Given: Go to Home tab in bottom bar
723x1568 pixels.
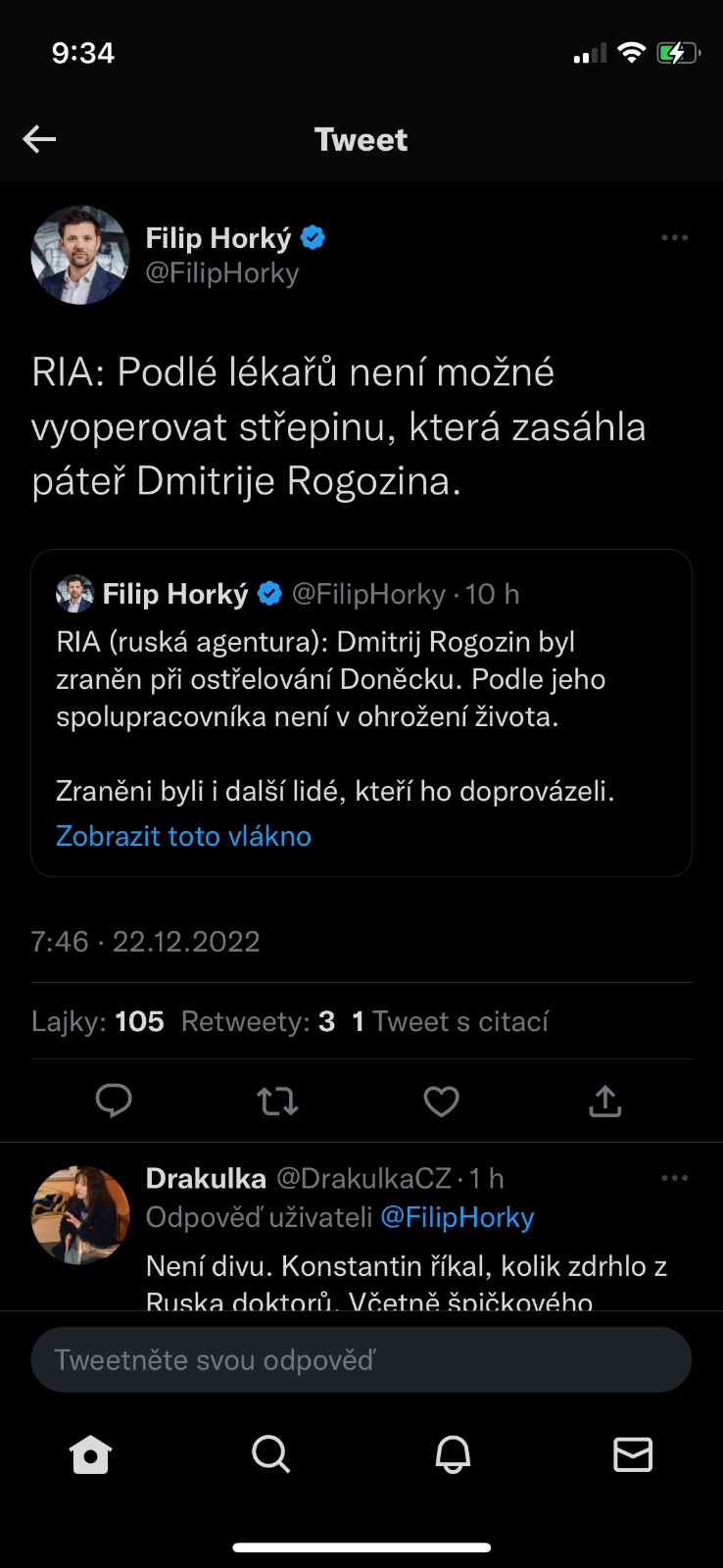Looking at the screenshot, I should [91, 1455].
